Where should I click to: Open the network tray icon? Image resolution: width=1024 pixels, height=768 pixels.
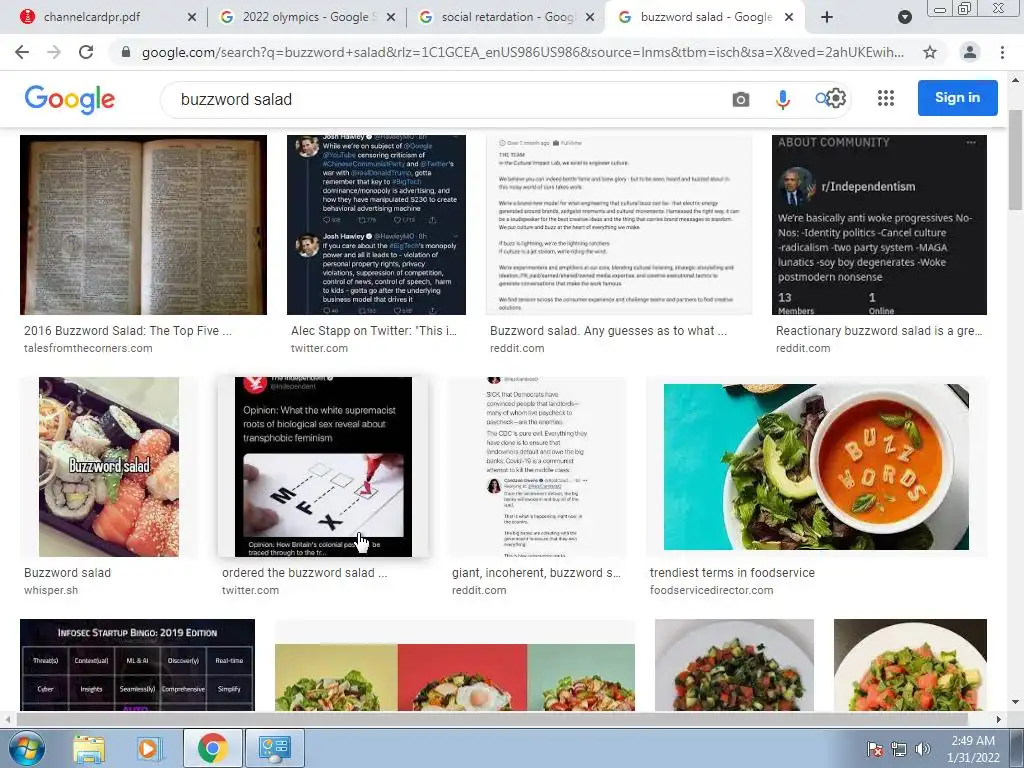click(x=899, y=749)
